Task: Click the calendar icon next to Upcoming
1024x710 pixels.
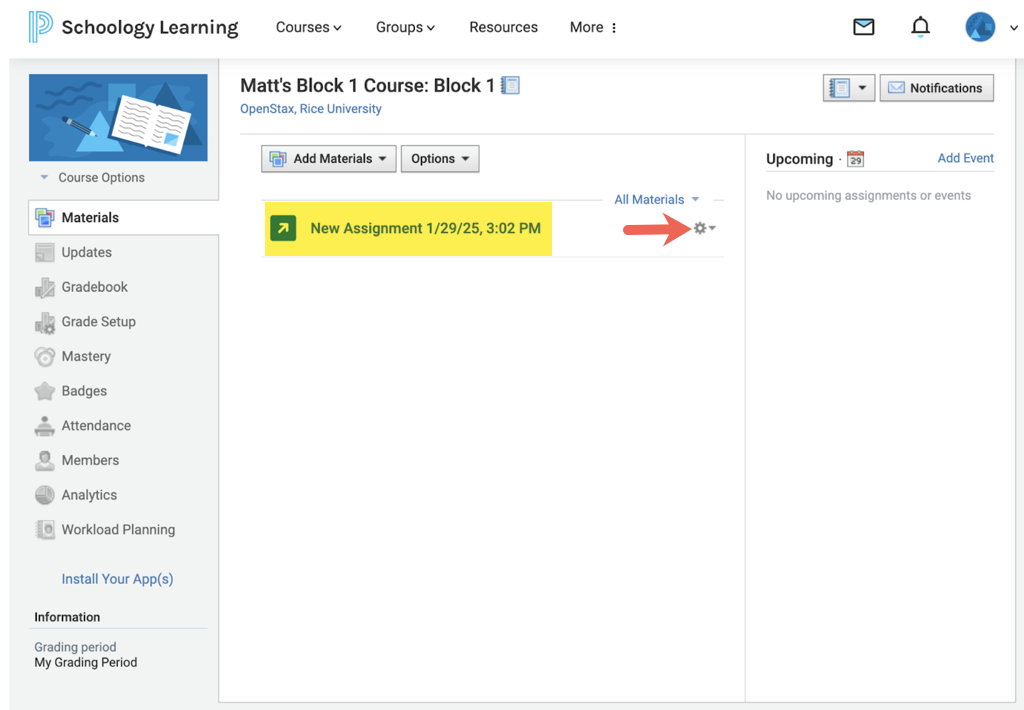Action: coord(855,158)
